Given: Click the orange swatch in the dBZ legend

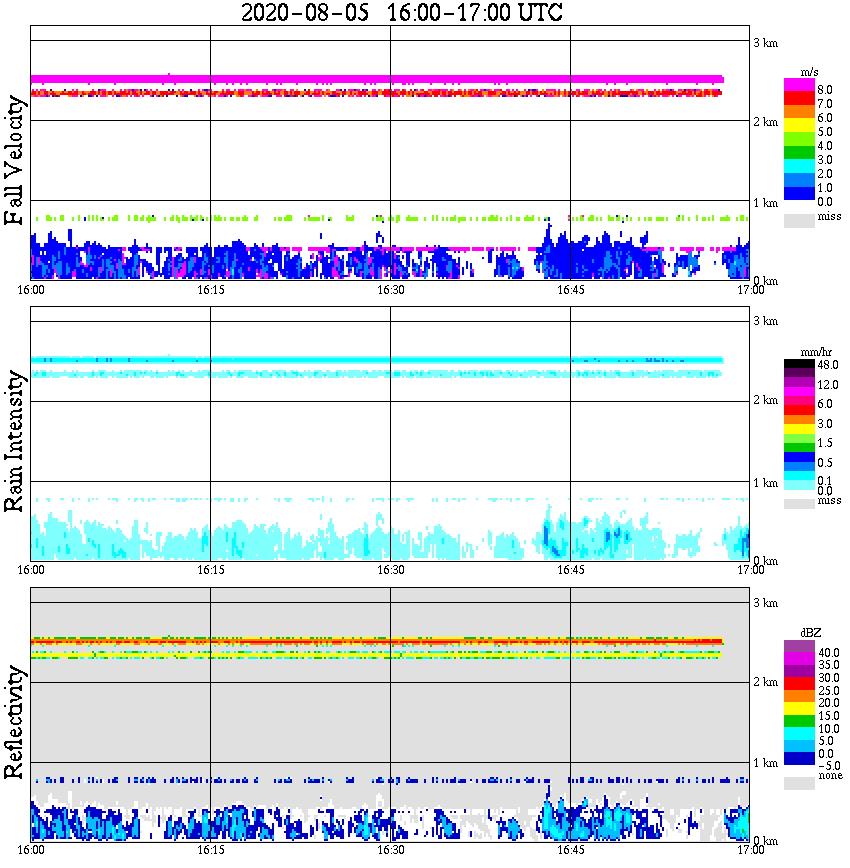Looking at the screenshot, I should [799, 695].
